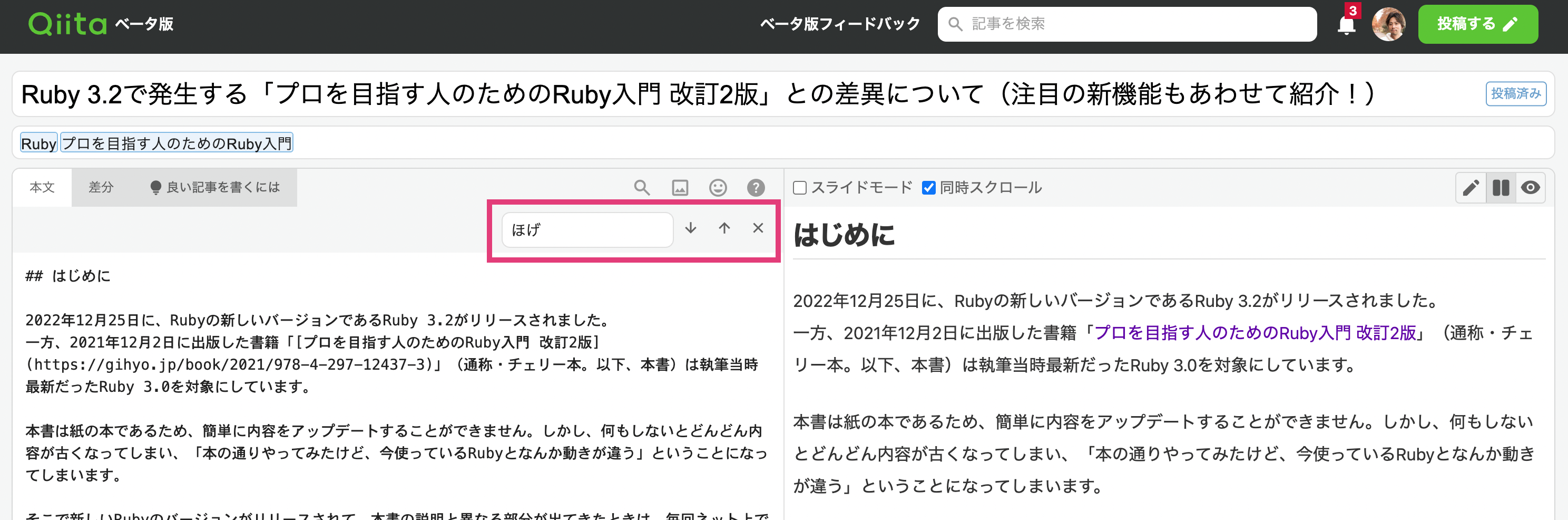Viewport: 1568px width, 520px height.
Task: Close the in-editor search box
Action: coord(758,228)
